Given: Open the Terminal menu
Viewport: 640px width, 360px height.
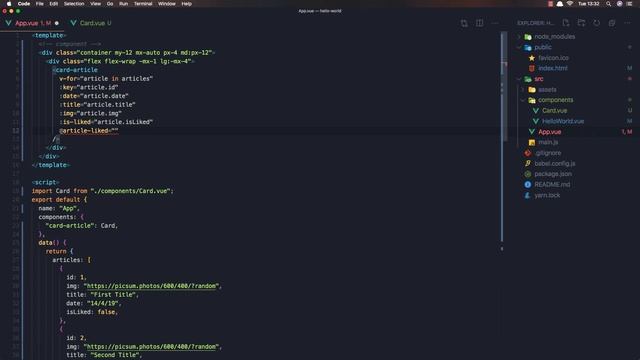Looking at the screenshot, I should point(143,4).
